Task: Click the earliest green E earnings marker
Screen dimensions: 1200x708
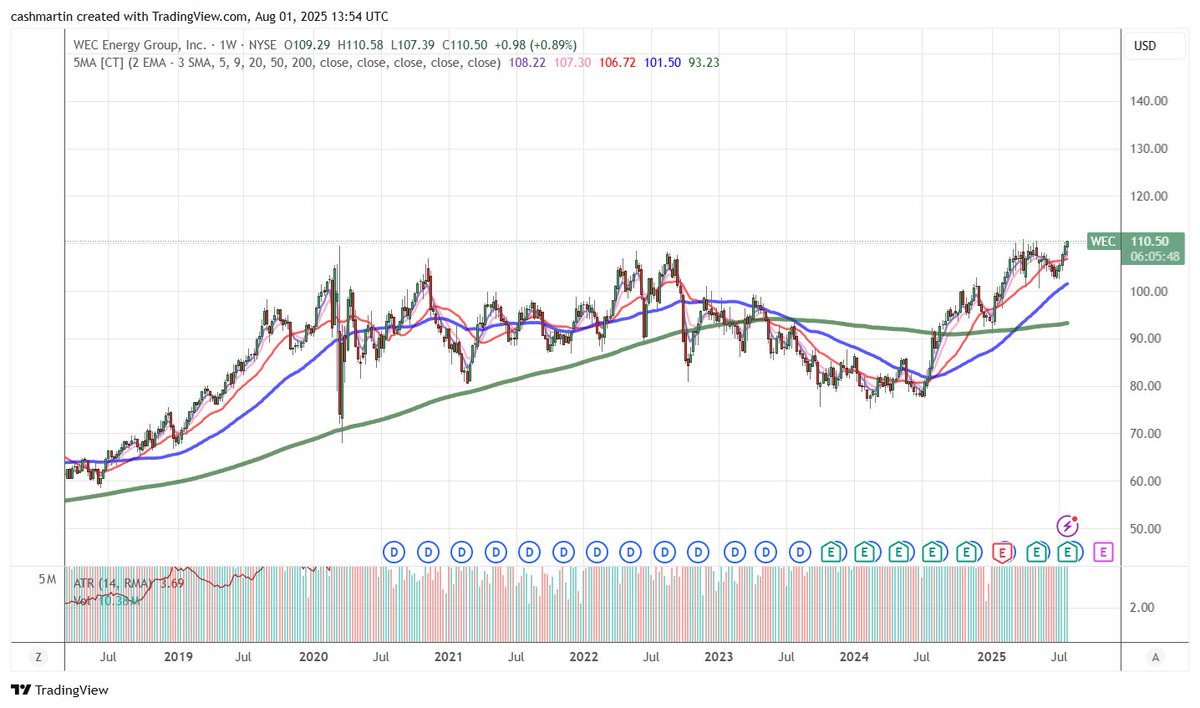Action: click(831, 551)
